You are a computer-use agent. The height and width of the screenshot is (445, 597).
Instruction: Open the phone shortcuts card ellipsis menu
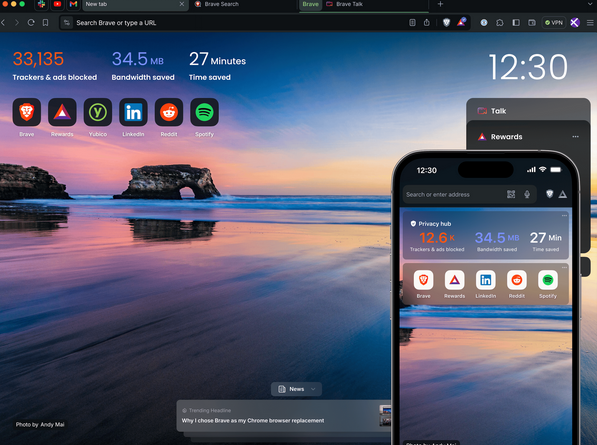point(564,268)
